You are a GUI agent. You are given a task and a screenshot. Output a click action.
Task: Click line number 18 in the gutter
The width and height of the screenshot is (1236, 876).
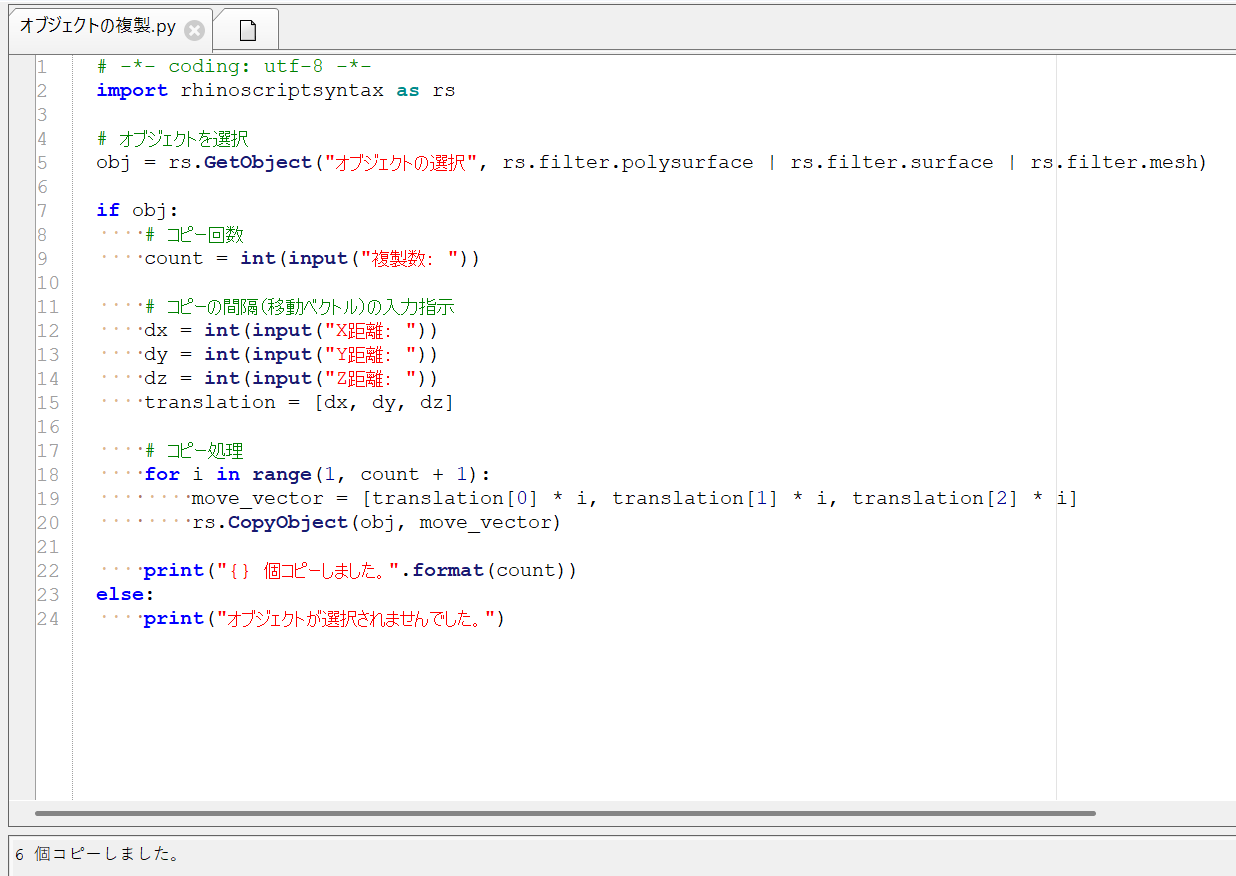[47, 475]
